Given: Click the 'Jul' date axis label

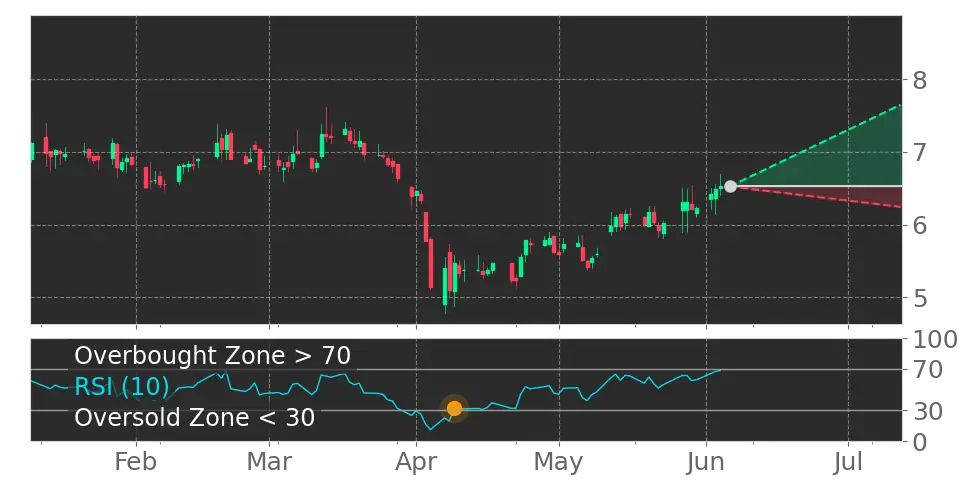Looking at the screenshot, I should (x=847, y=462).
